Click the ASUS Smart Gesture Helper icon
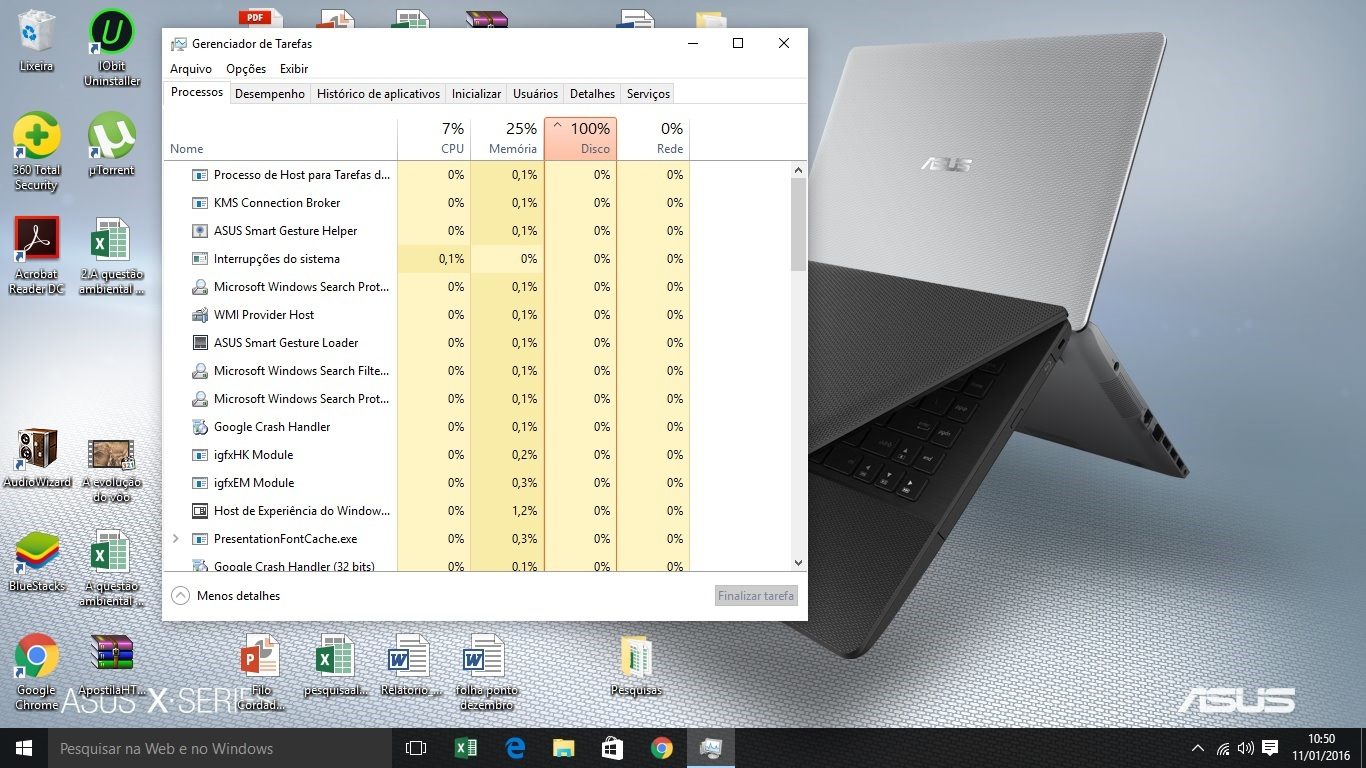The width and height of the screenshot is (1366, 768). coord(199,231)
